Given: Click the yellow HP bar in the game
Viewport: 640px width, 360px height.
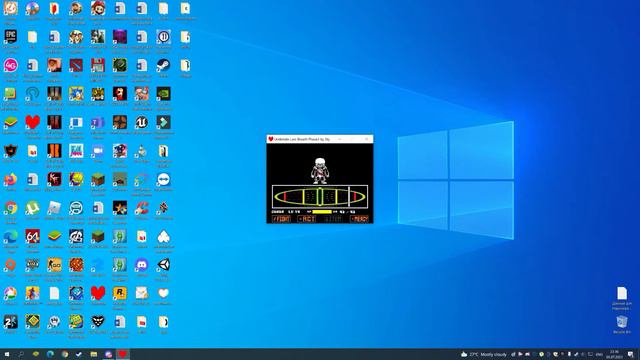Looking at the screenshot, I should tap(322, 212).
